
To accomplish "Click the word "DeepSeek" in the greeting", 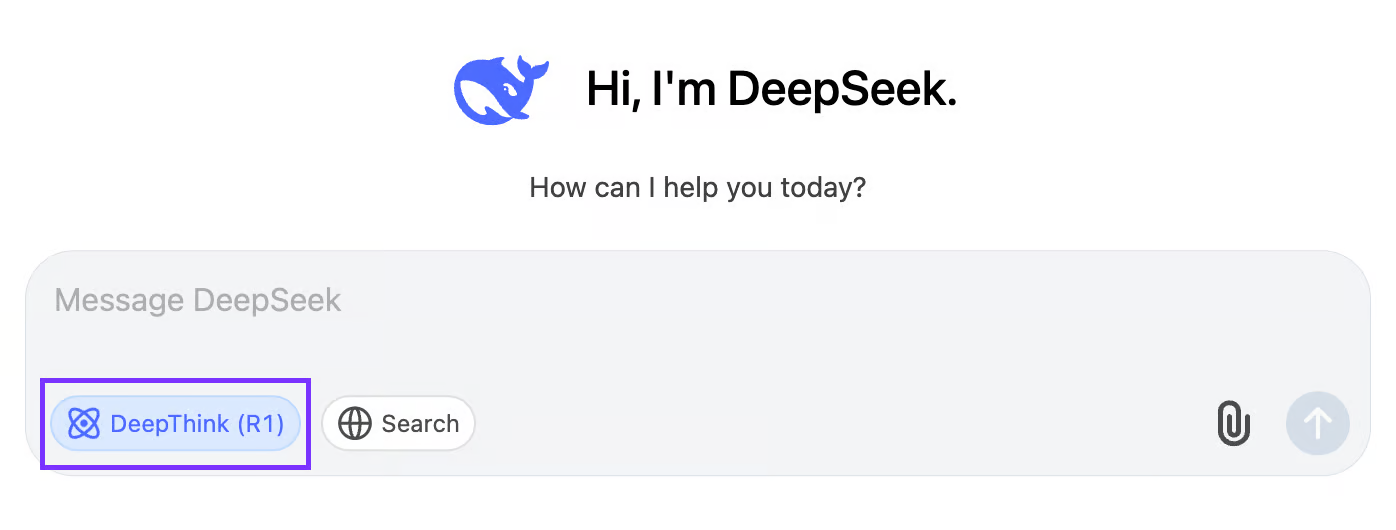I will pyautogui.click(x=842, y=90).
